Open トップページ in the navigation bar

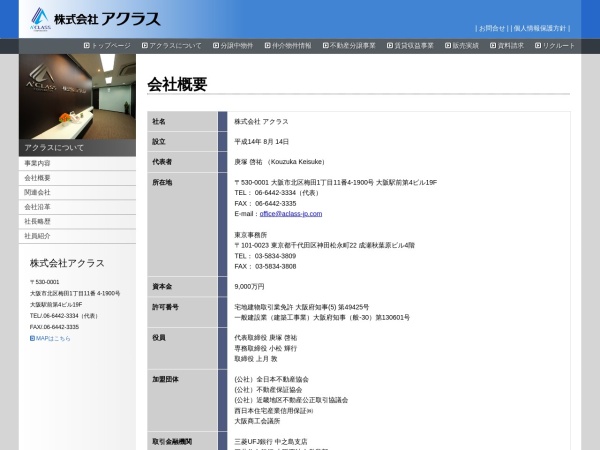tap(111, 46)
